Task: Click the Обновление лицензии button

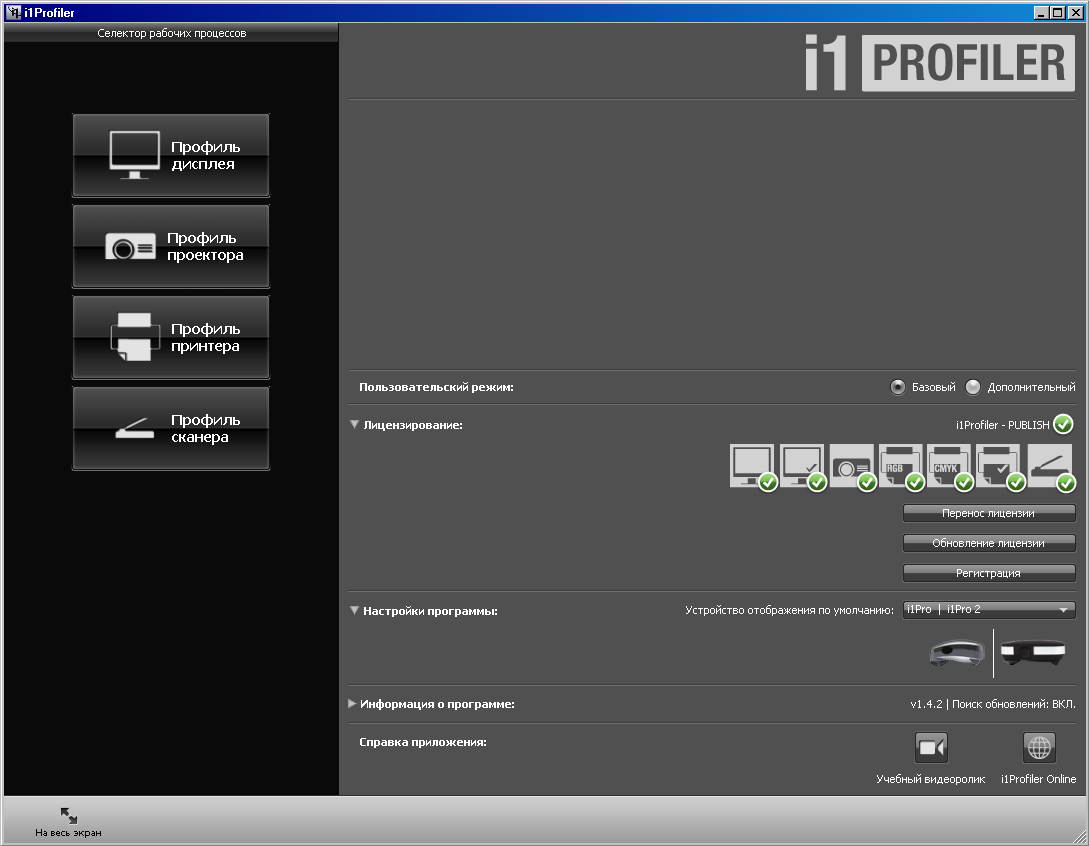Action: coord(989,543)
